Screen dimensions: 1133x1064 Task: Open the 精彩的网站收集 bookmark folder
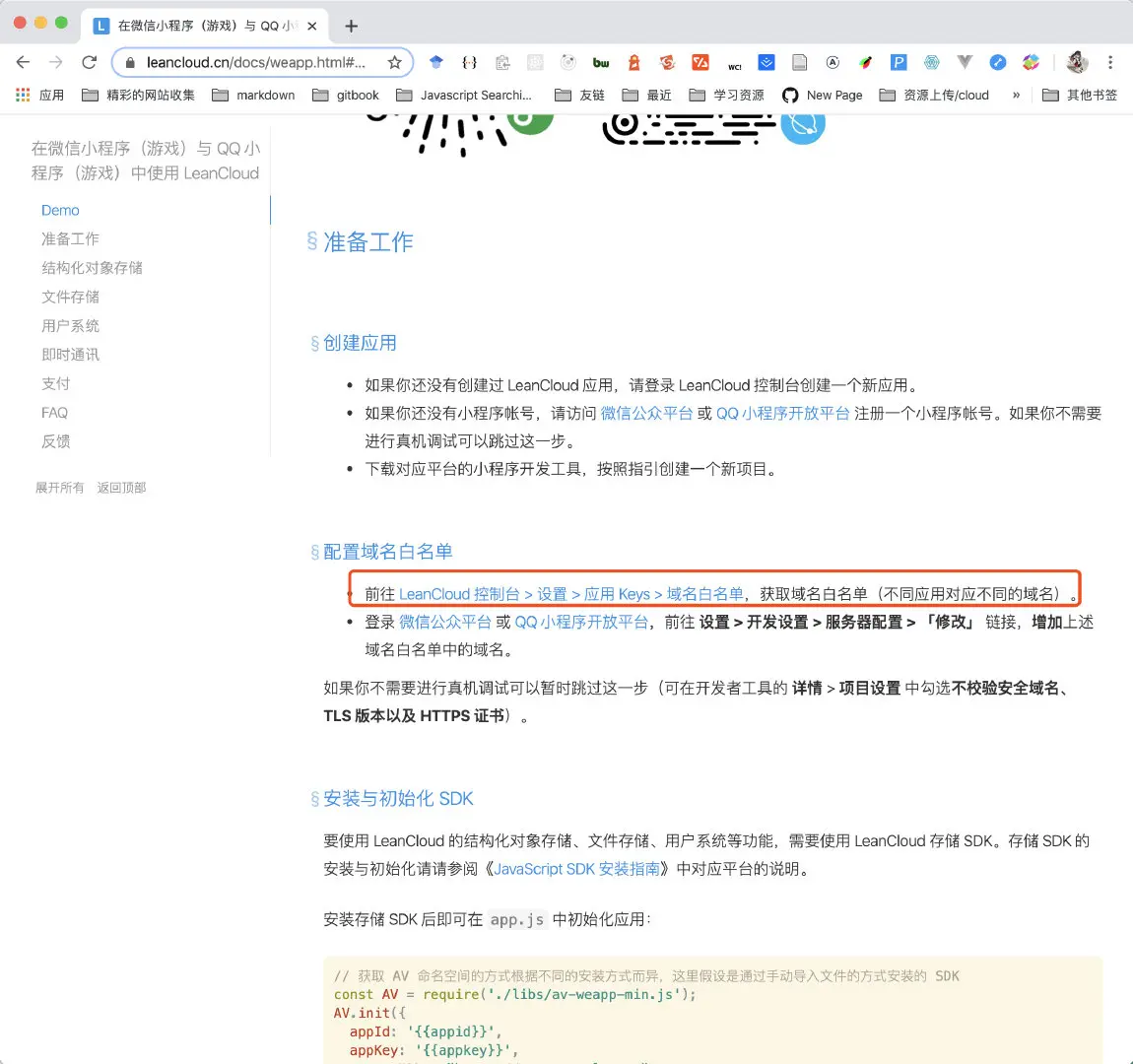click(138, 95)
